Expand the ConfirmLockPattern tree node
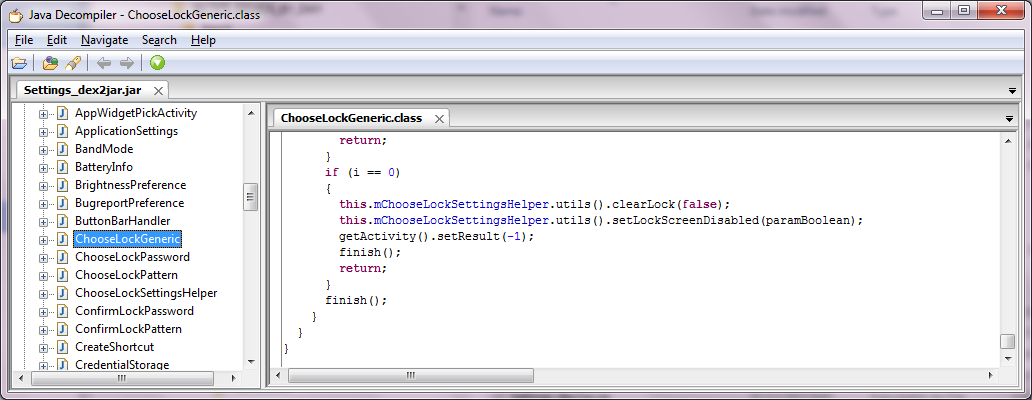Viewport: 1032px width, 400px height. (43, 329)
